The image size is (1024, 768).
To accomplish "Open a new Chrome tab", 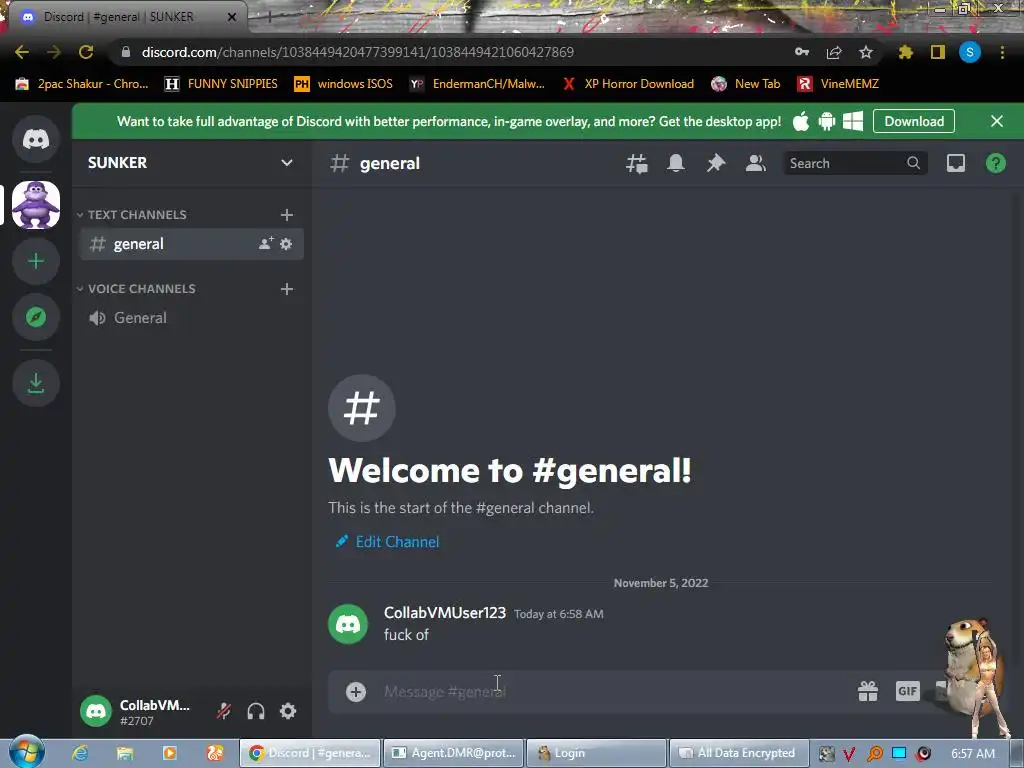I will click(x=269, y=17).
